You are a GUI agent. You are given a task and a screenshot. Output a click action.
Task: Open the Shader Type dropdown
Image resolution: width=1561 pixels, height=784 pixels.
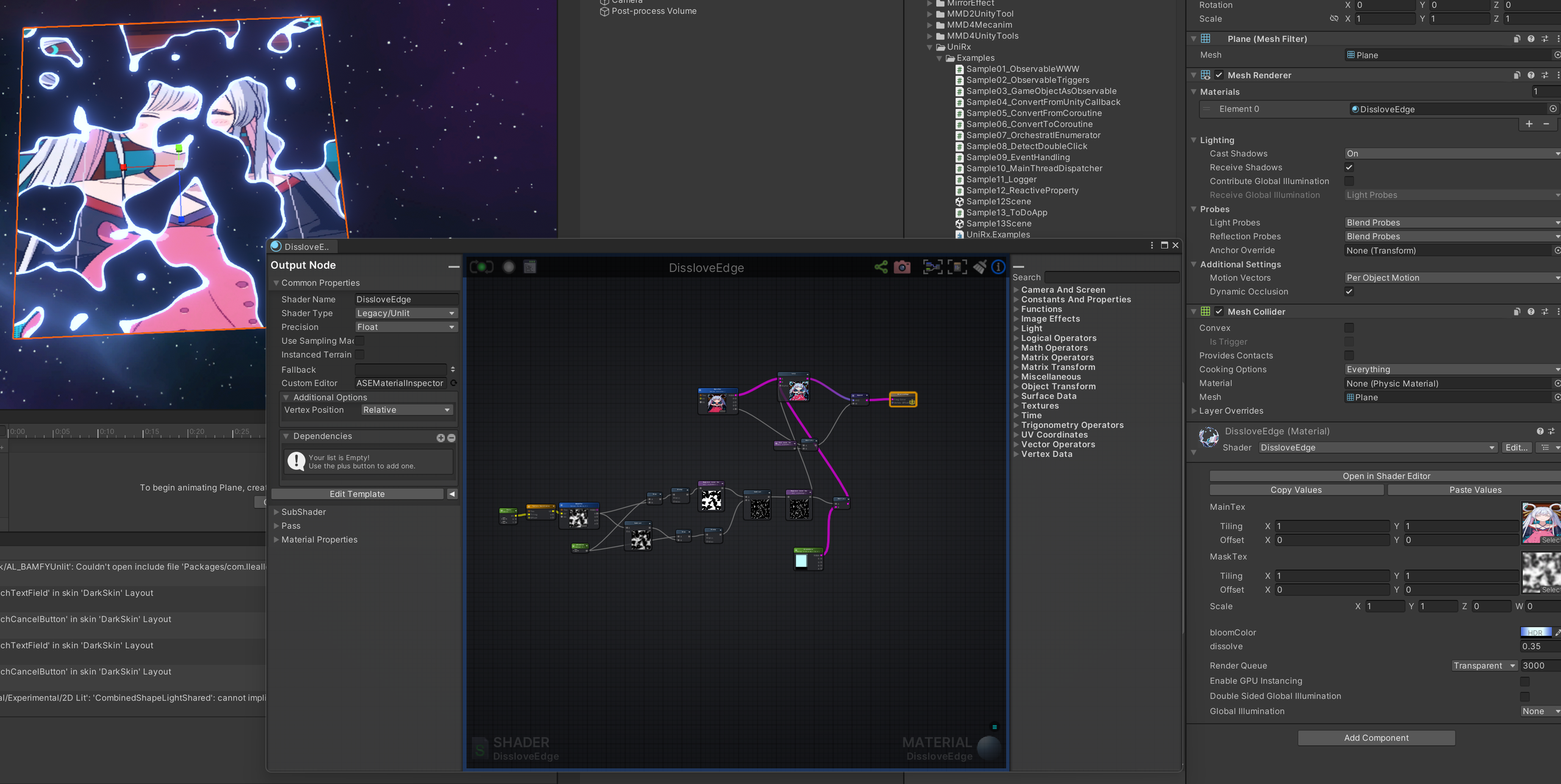tap(406, 313)
